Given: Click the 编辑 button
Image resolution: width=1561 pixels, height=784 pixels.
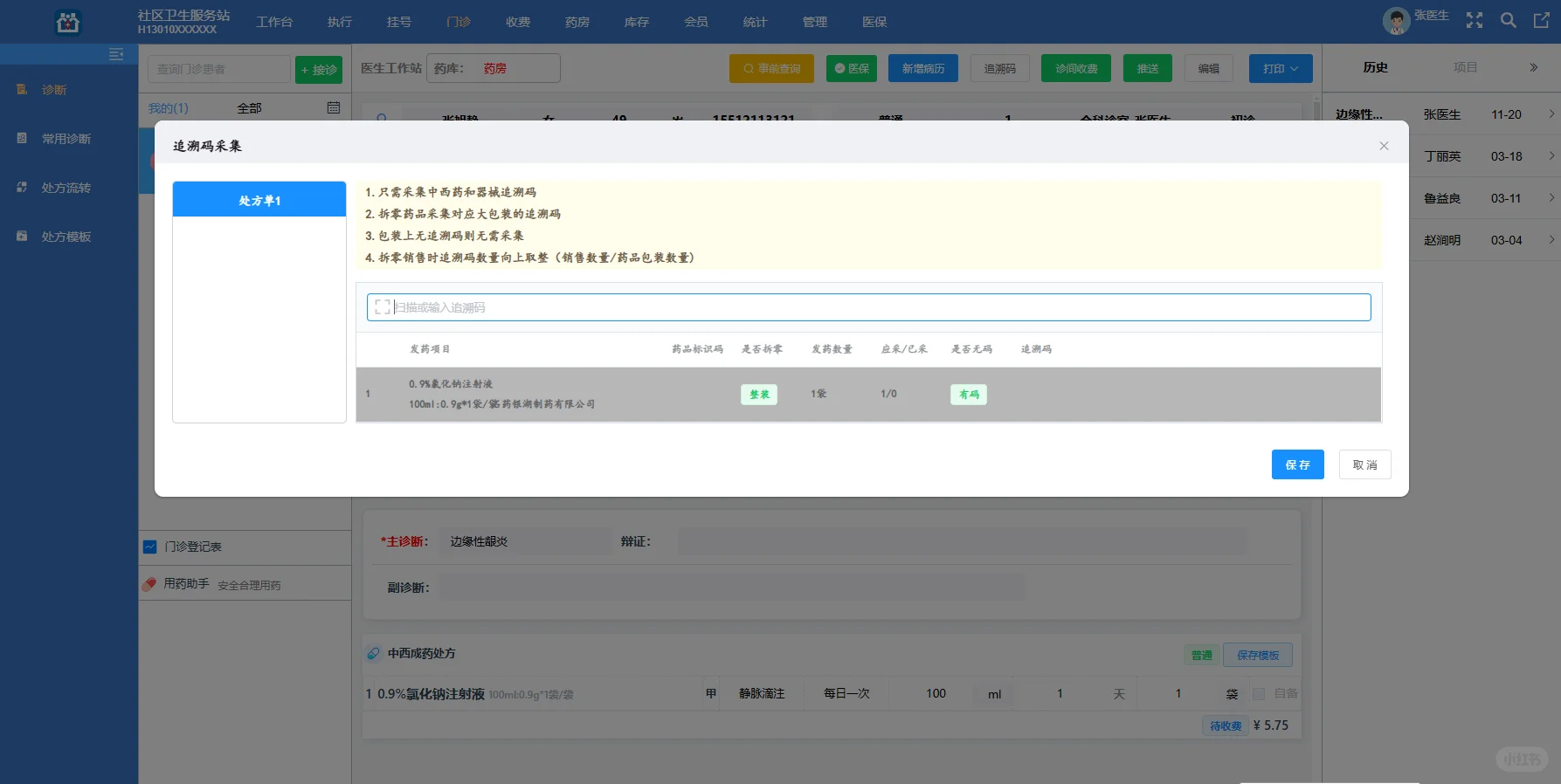Looking at the screenshot, I should pyautogui.click(x=1209, y=68).
